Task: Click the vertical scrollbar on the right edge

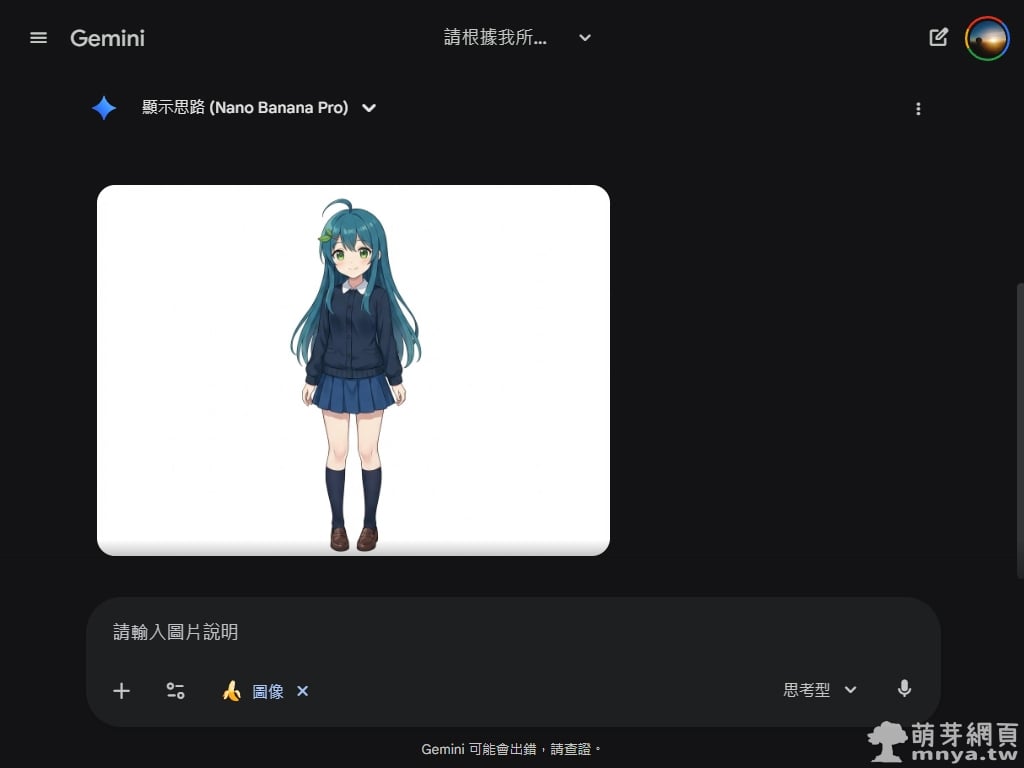Action: [x=1019, y=430]
